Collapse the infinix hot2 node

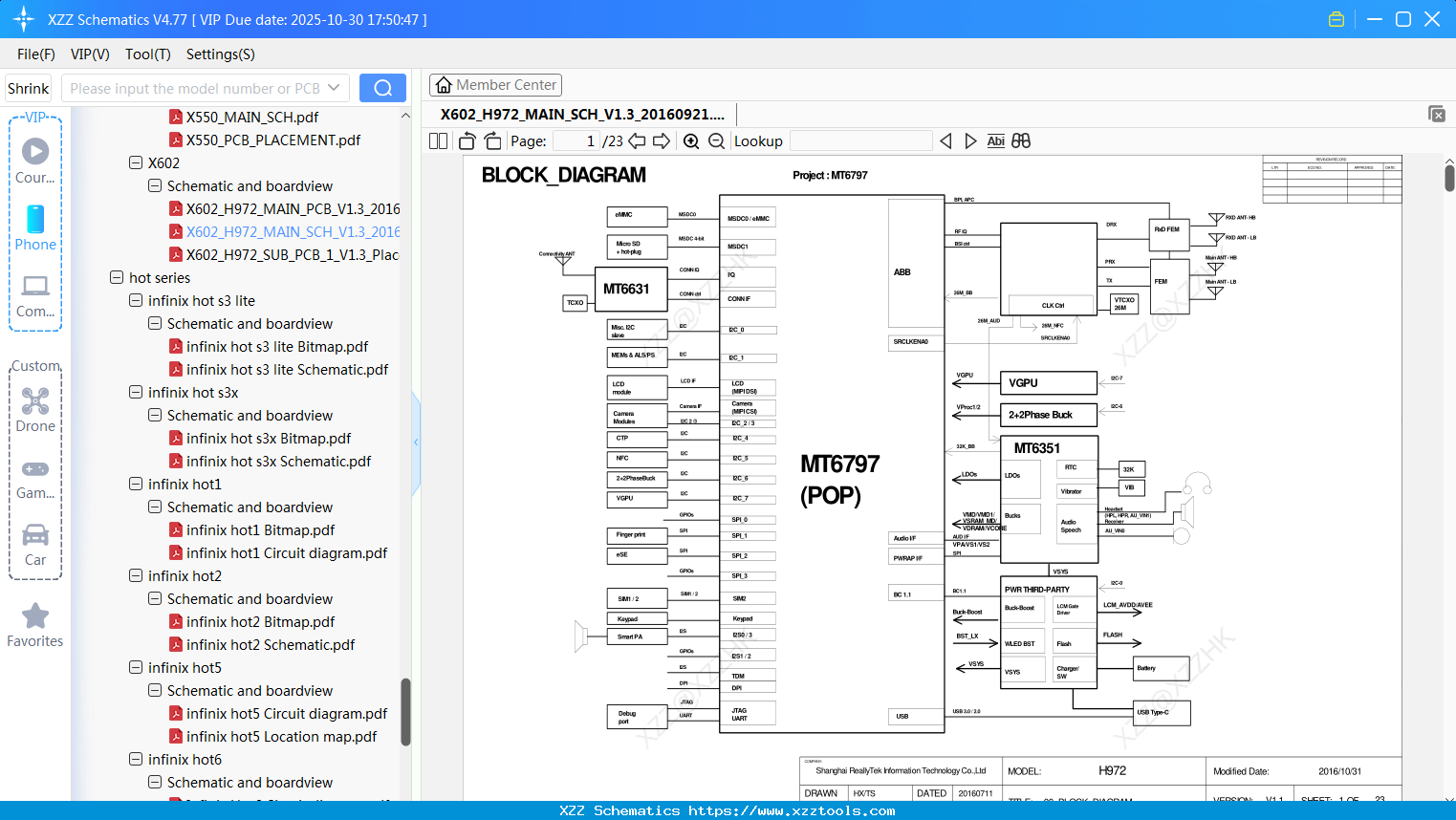pyautogui.click(x=136, y=575)
